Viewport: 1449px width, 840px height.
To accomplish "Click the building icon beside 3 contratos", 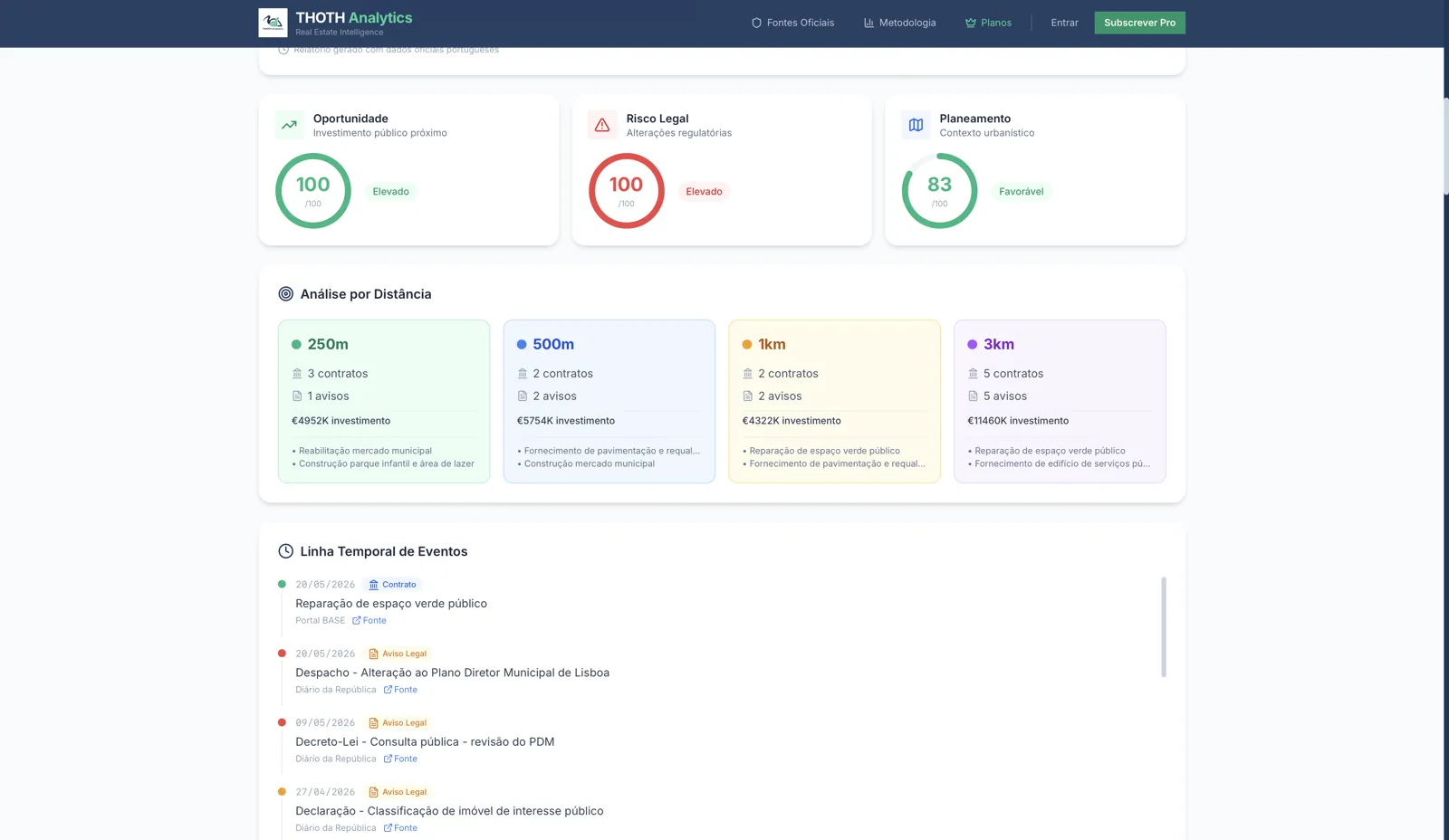I will tap(297, 374).
